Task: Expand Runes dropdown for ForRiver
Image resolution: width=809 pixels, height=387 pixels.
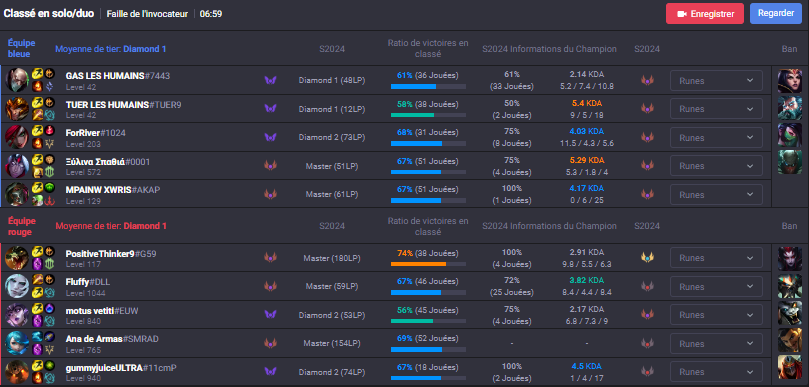Action: tap(716, 138)
